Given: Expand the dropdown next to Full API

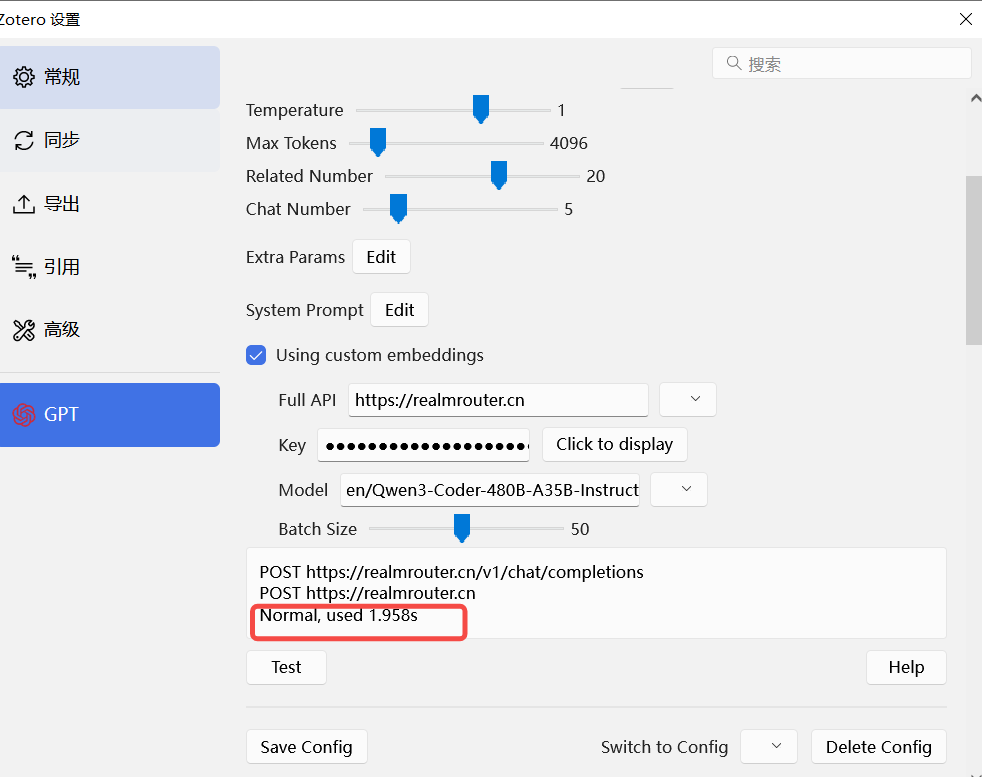Looking at the screenshot, I should click(688, 400).
